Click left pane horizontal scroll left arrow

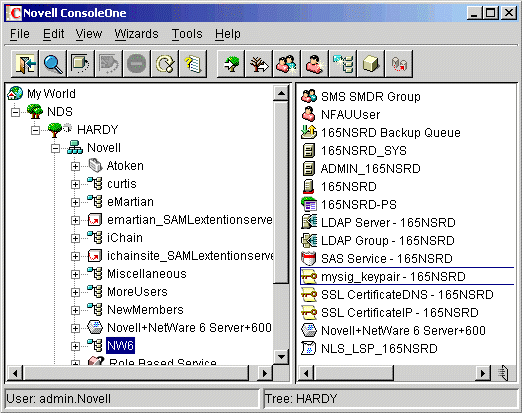tap(15, 373)
